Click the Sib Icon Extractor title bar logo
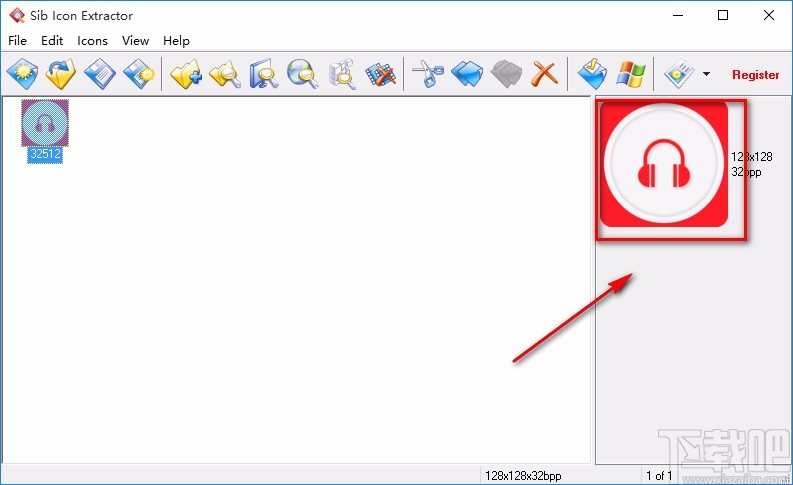This screenshot has width=793, height=485. click(x=17, y=15)
